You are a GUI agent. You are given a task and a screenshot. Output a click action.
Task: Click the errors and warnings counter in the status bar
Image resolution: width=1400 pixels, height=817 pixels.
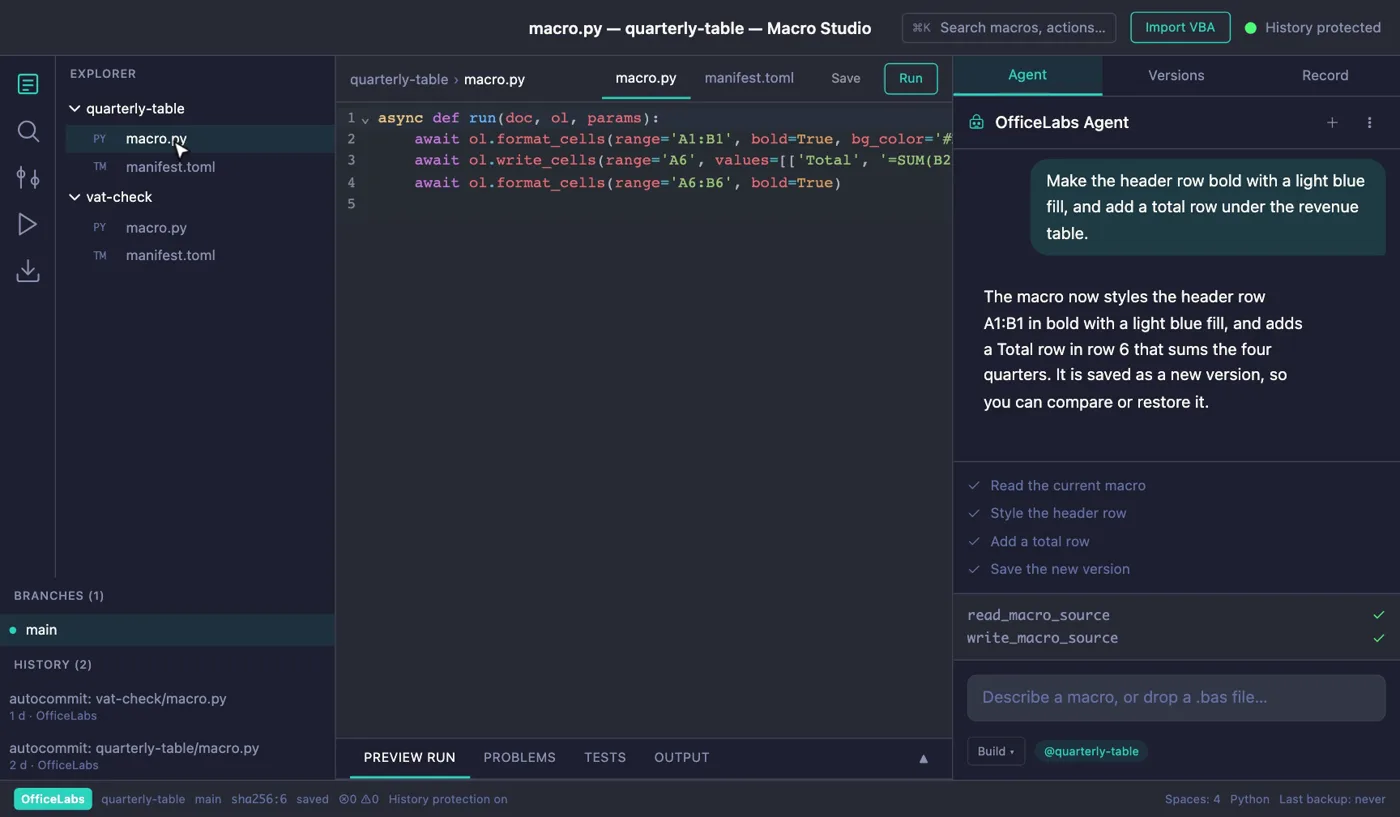[x=358, y=799]
